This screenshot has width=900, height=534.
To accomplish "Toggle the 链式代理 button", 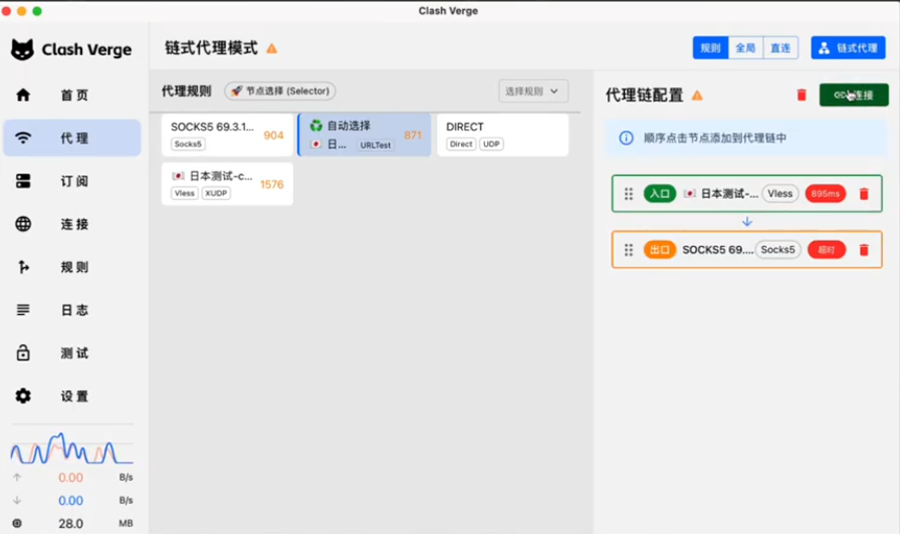I will 848,48.
